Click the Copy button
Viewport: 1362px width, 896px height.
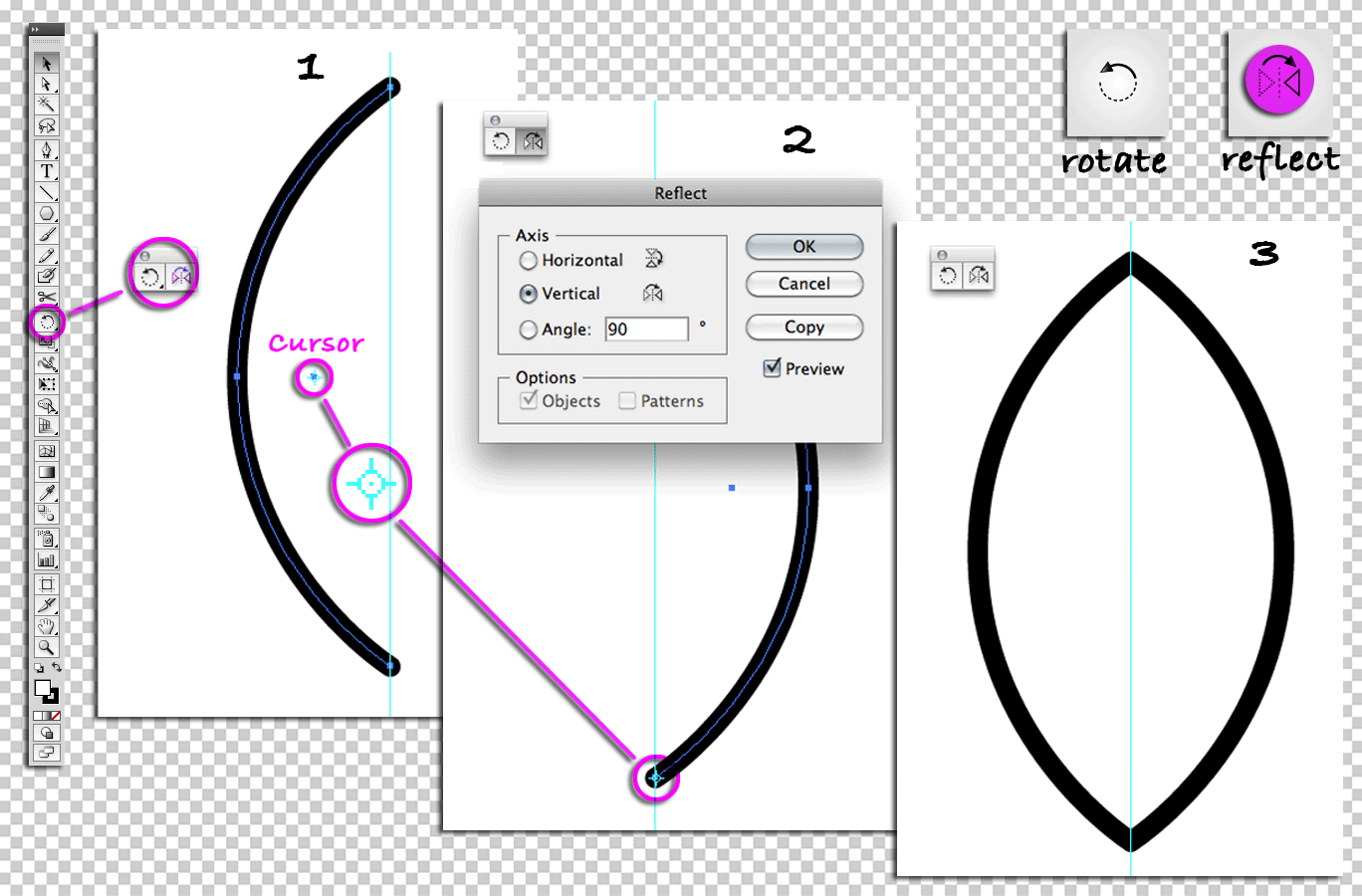pyautogui.click(x=803, y=328)
